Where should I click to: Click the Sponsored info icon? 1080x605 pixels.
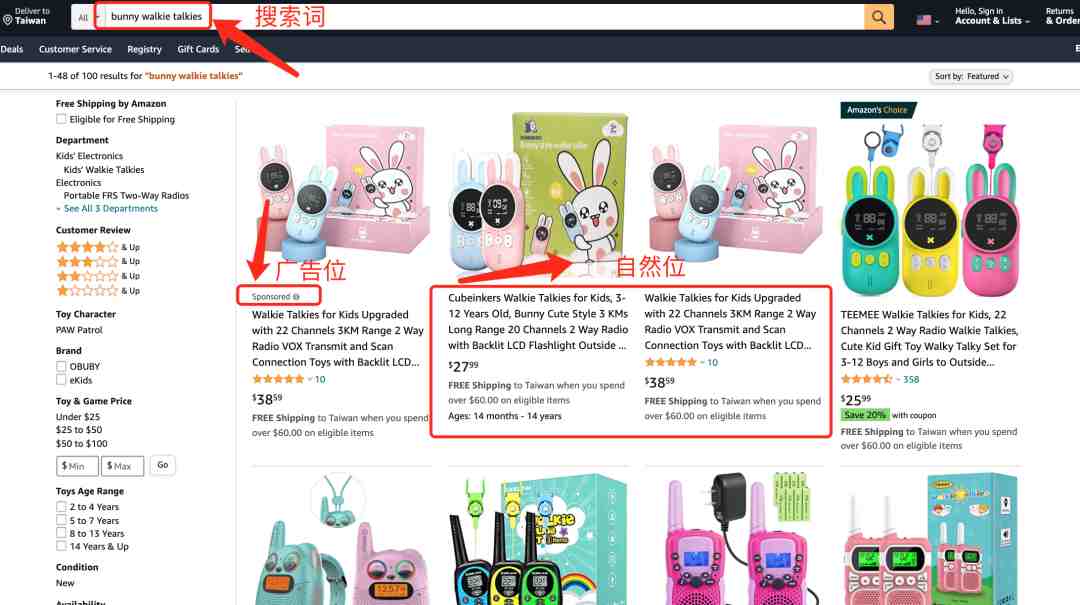[x=296, y=297]
